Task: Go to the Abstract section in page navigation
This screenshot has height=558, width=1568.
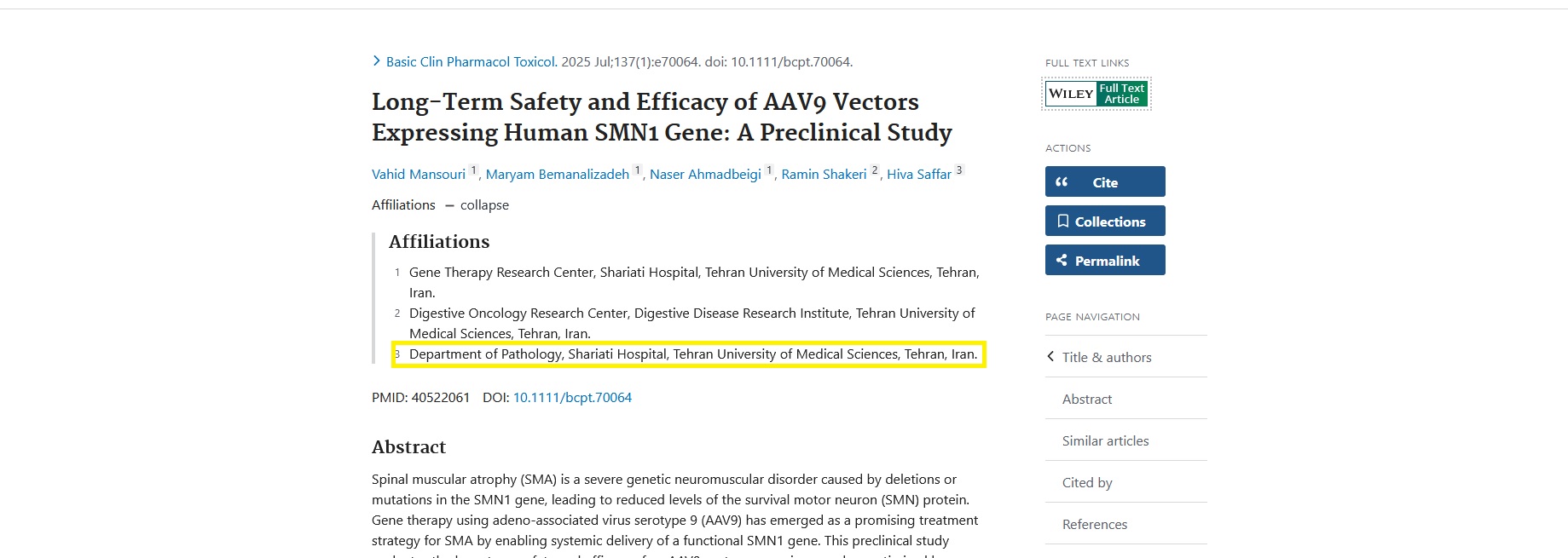Action: click(x=1087, y=399)
